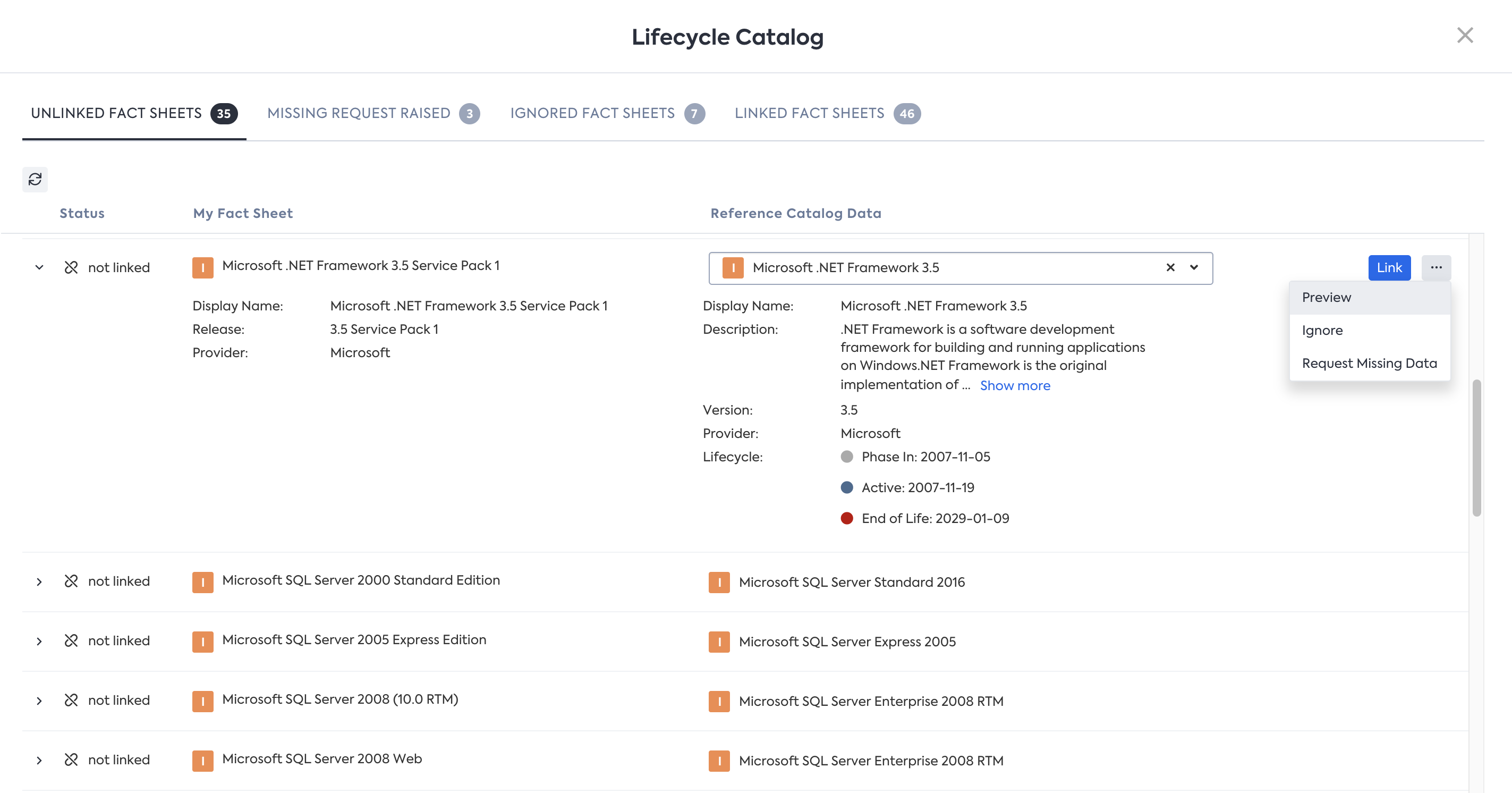Click the blue Link button
Viewport: 1512px width, 793px height.
click(x=1389, y=267)
